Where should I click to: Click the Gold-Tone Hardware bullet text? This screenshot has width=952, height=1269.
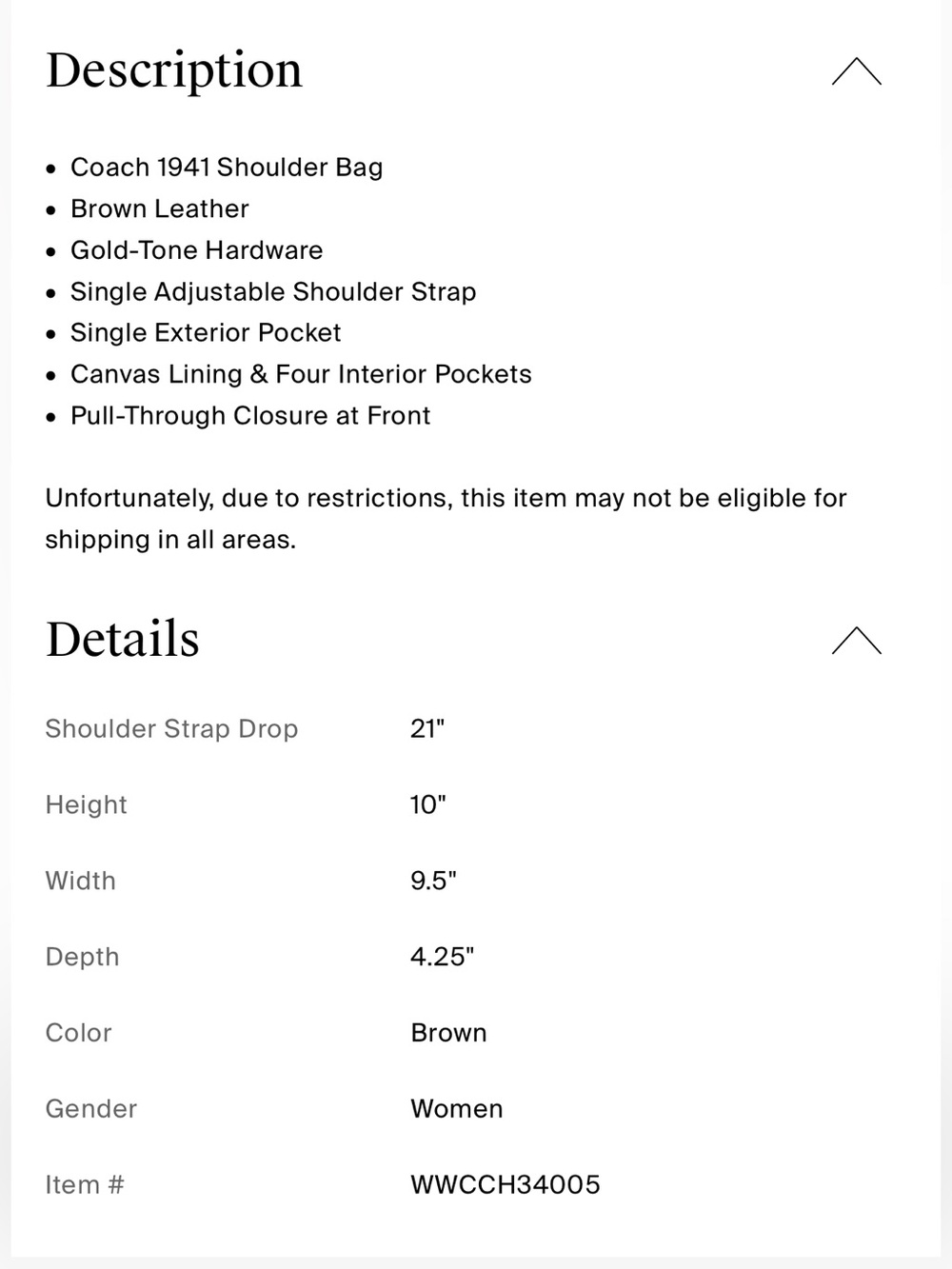[197, 250]
